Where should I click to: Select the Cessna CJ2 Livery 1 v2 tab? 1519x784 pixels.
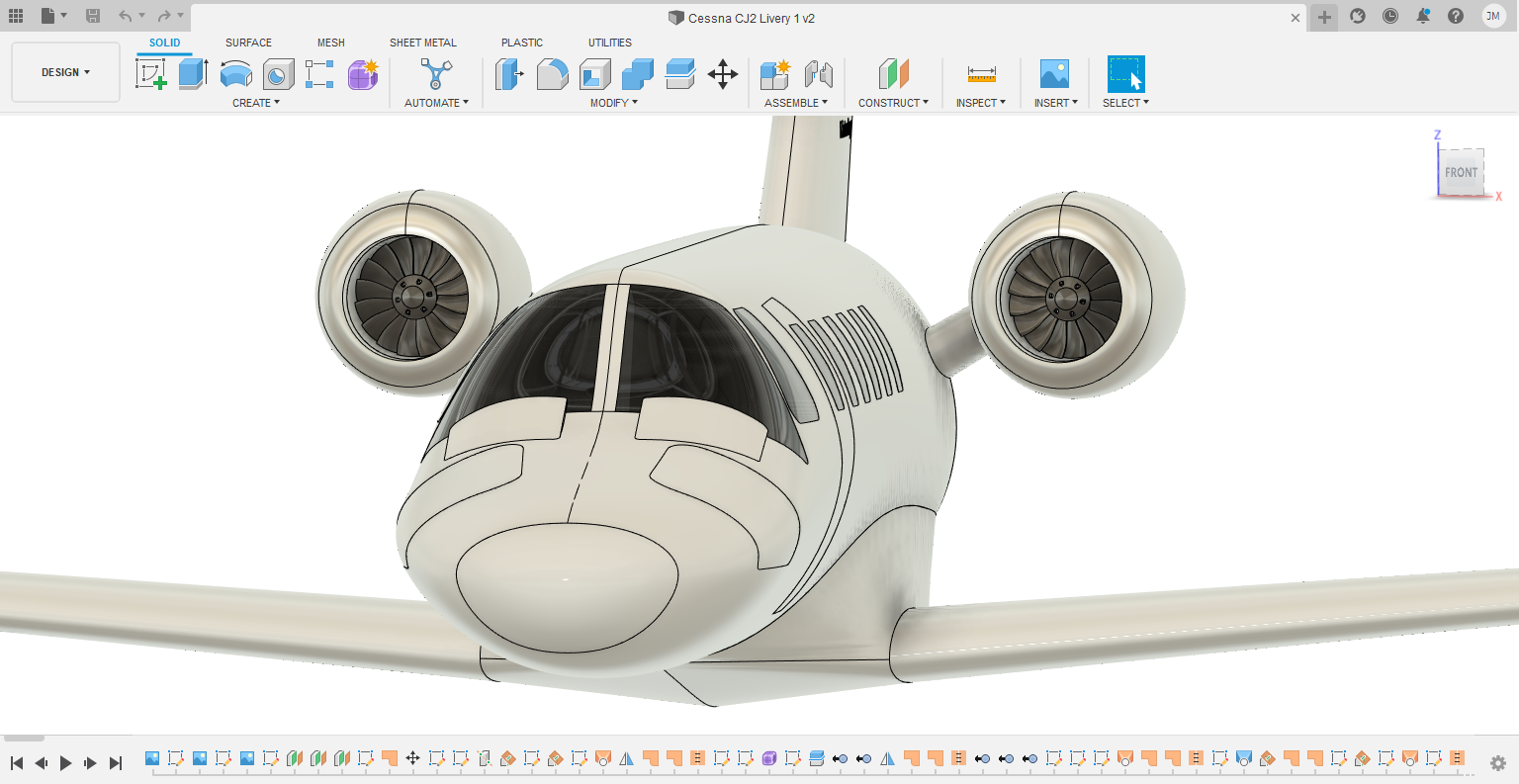(742, 18)
